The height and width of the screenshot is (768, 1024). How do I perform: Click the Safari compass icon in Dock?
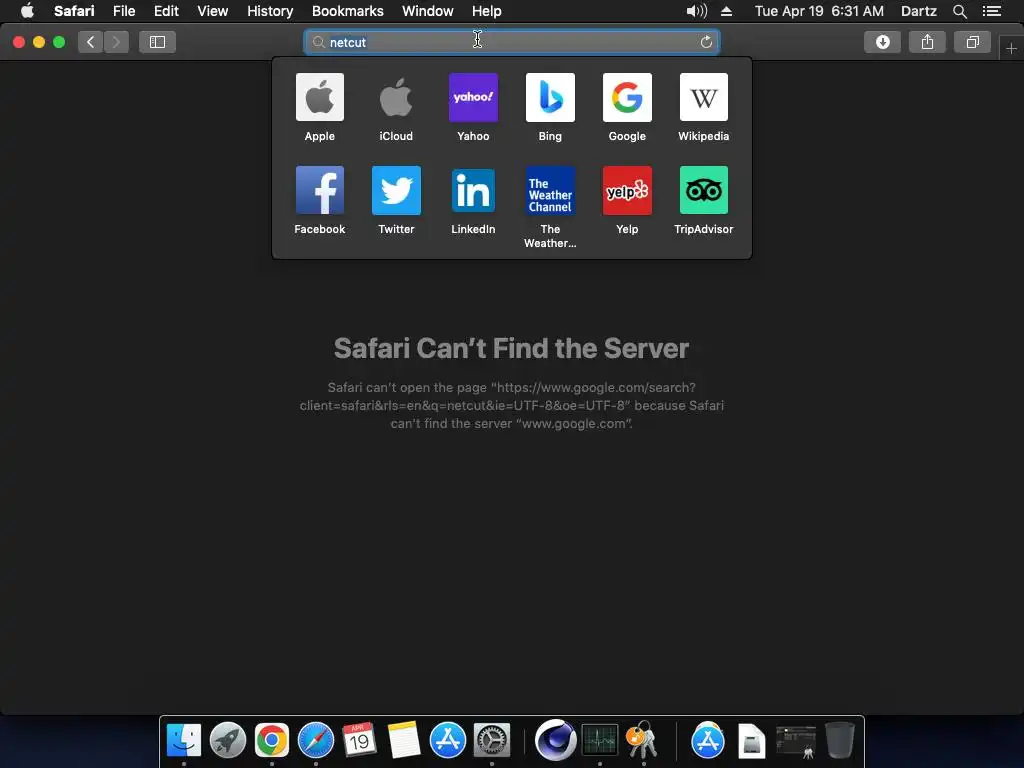pyautogui.click(x=315, y=740)
